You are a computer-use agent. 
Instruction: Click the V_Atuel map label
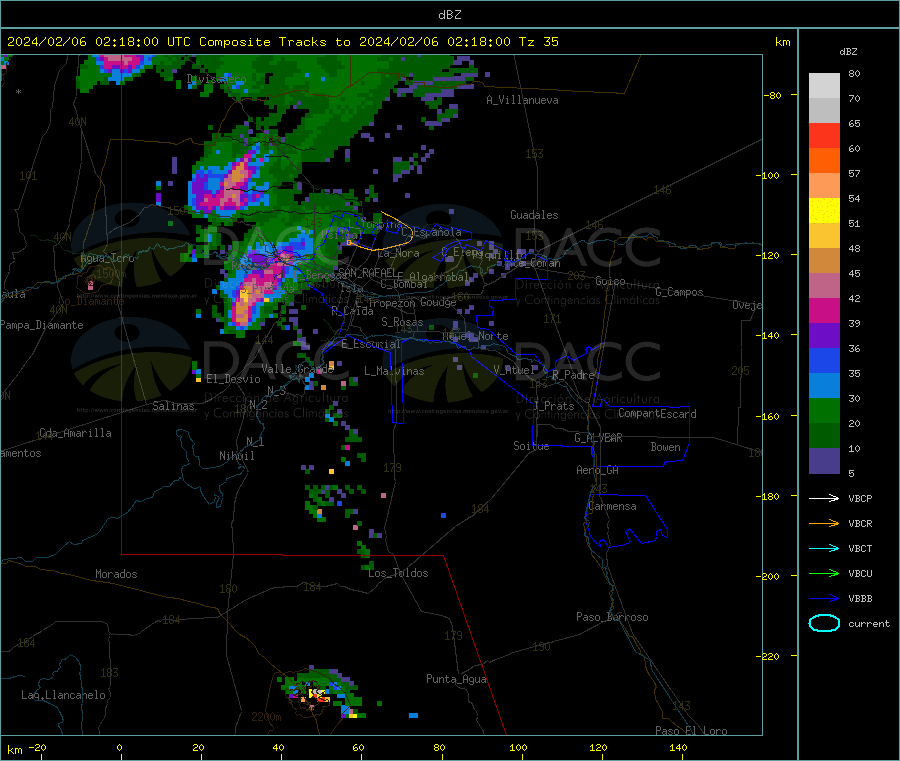514,370
